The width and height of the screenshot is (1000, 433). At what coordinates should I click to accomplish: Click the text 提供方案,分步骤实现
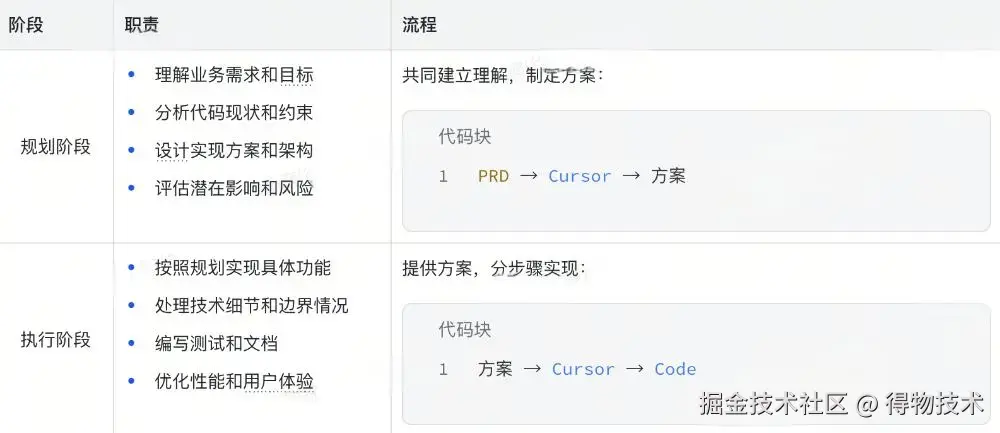tap(494, 268)
